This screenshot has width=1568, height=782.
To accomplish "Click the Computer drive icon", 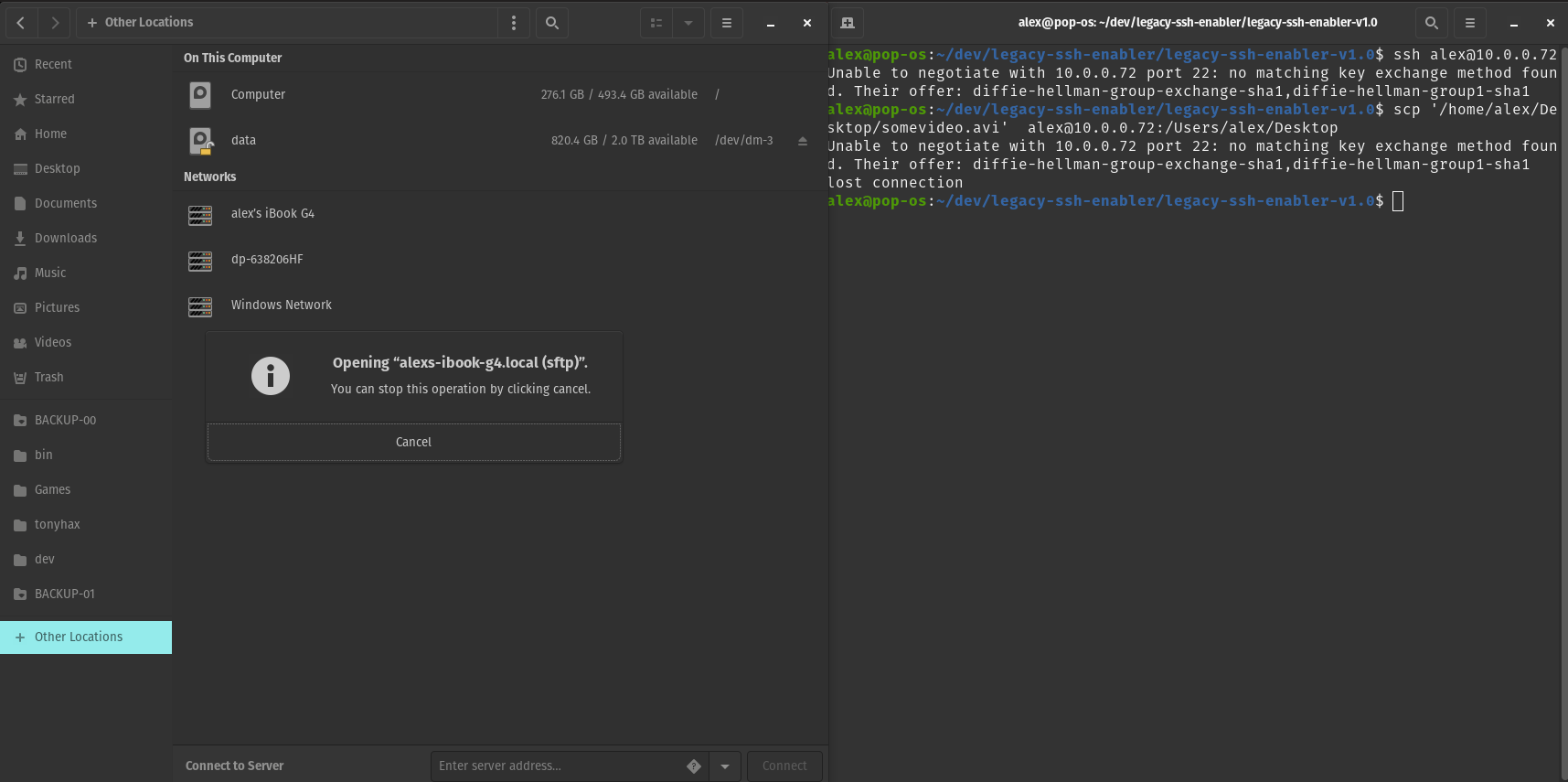I will tap(200, 94).
